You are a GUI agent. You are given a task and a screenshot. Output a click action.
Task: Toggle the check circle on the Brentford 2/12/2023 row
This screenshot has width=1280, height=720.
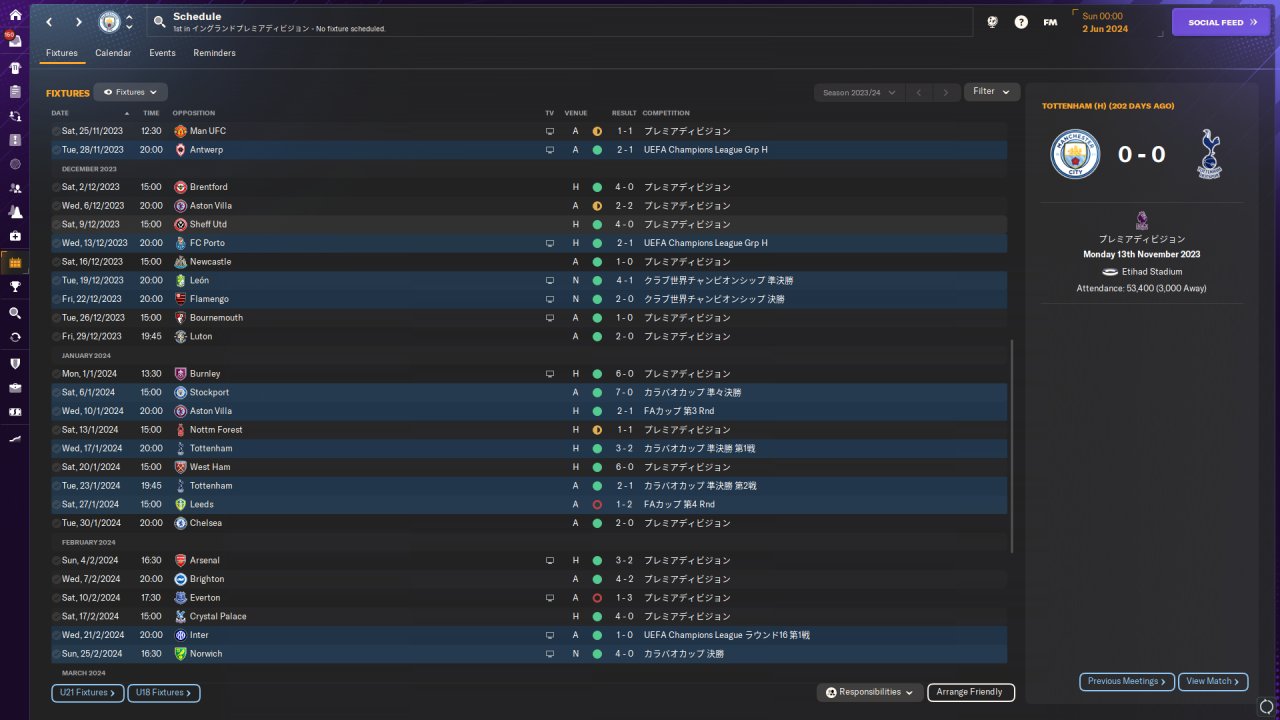tap(56, 187)
